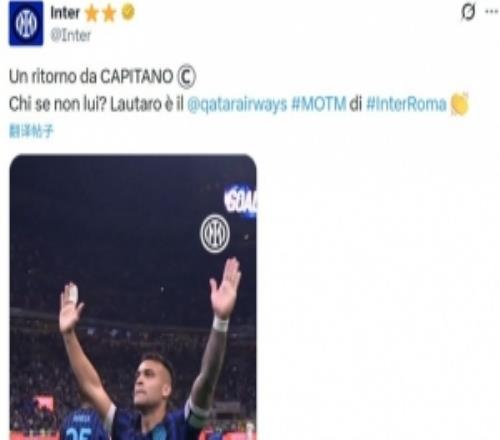Open the three-dot more options menu
The height and width of the screenshot is (440, 500).
491,11
